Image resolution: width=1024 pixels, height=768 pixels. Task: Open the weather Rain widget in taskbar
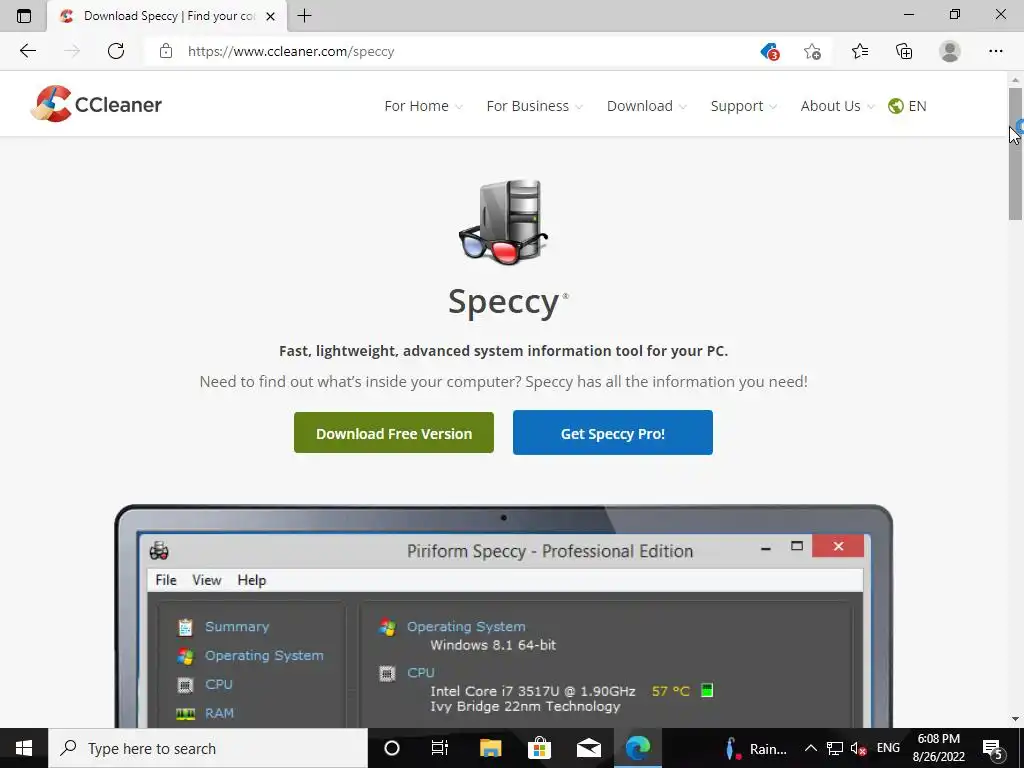756,748
